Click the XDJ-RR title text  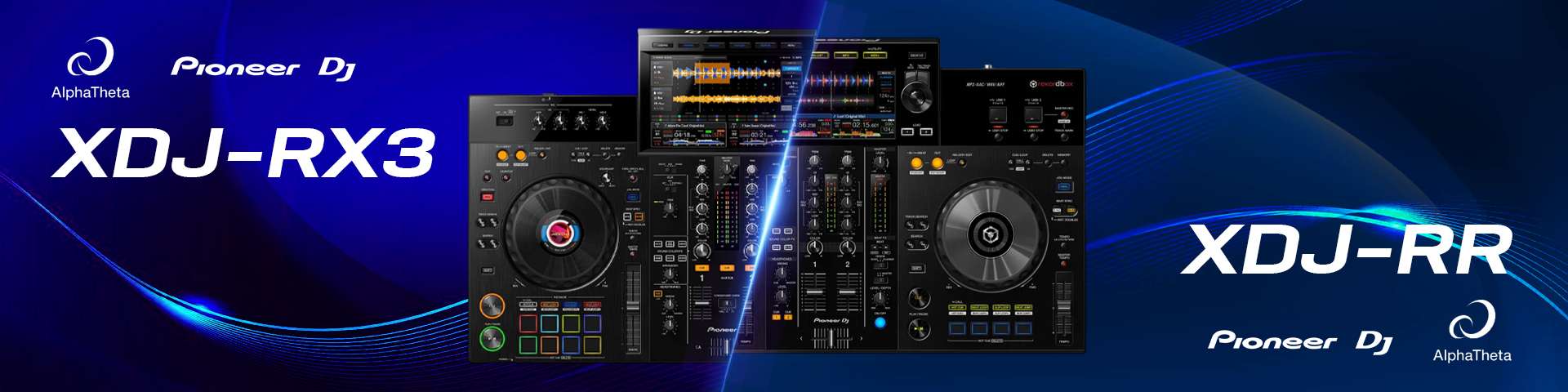1347,251
